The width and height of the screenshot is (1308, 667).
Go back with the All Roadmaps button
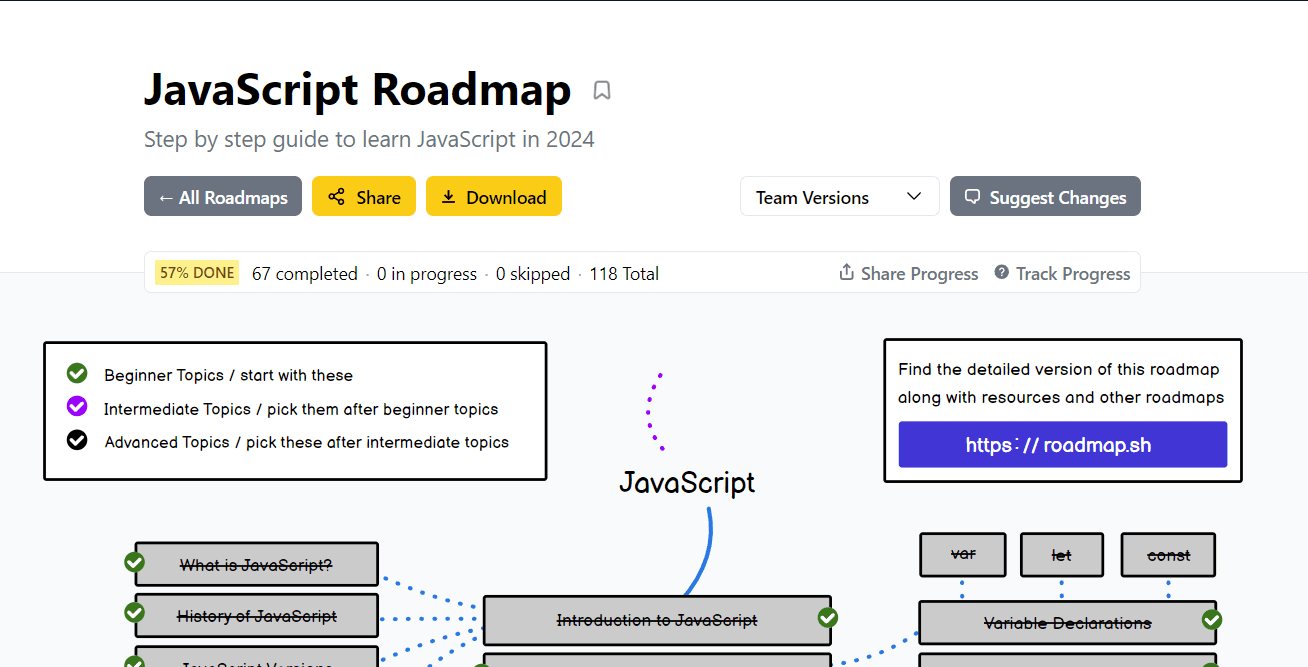click(222, 196)
